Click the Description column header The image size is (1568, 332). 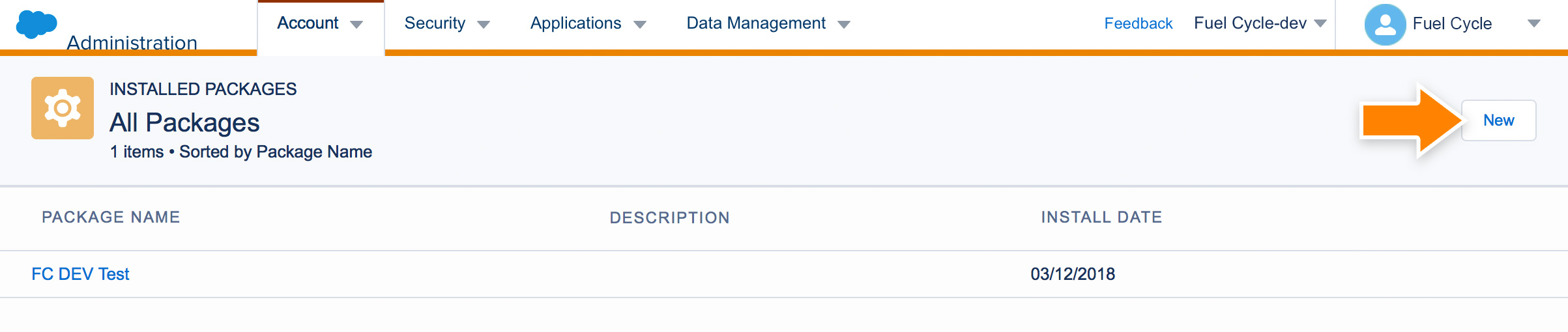(x=669, y=218)
